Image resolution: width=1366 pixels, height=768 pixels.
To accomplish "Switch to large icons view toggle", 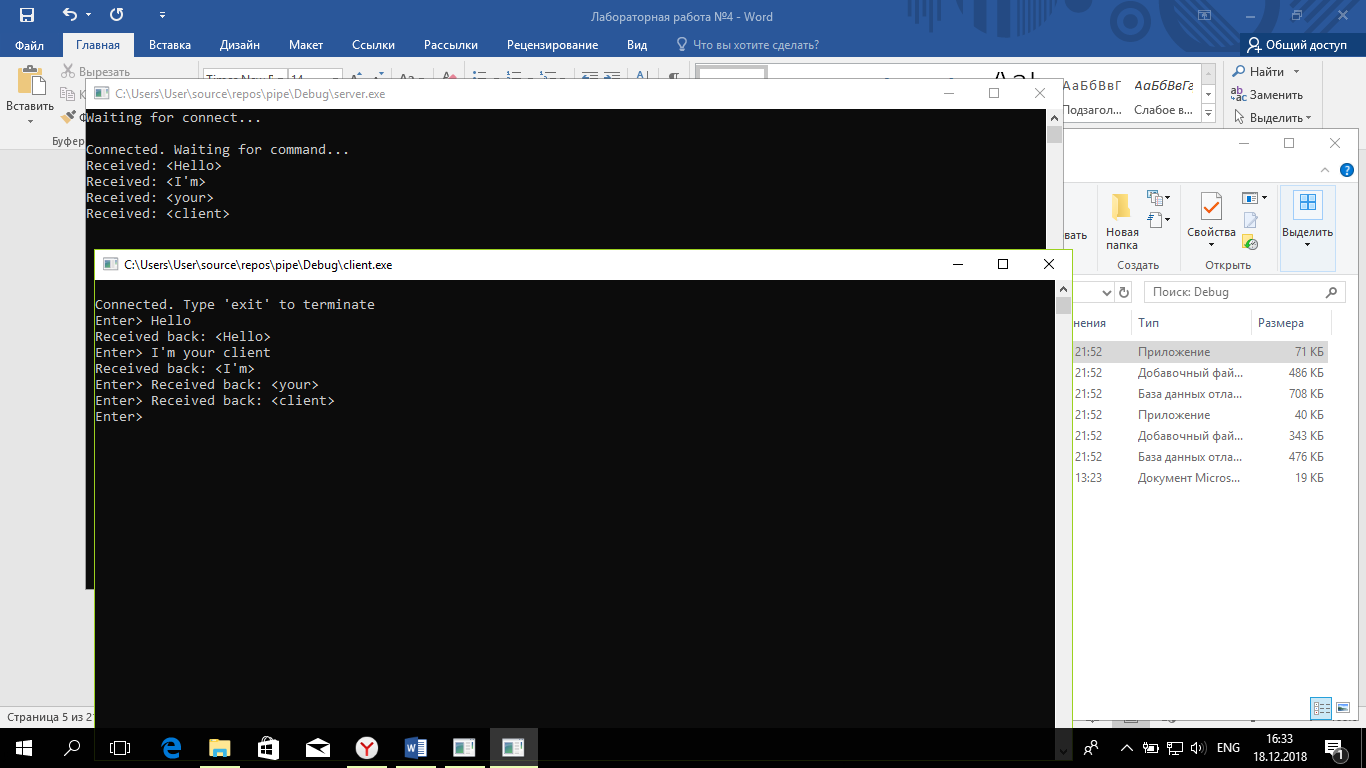I will coord(1343,708).
